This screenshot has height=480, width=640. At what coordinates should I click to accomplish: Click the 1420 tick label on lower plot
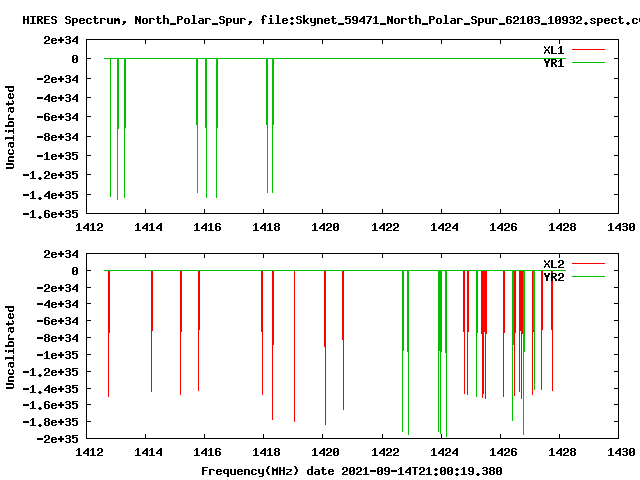tap(325, 452)
